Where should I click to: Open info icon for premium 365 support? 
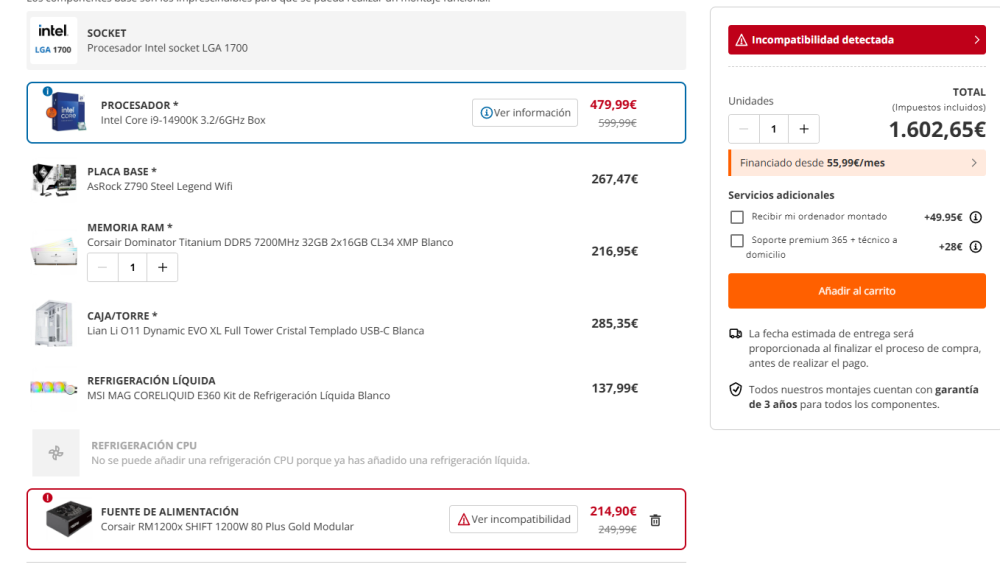975,247
